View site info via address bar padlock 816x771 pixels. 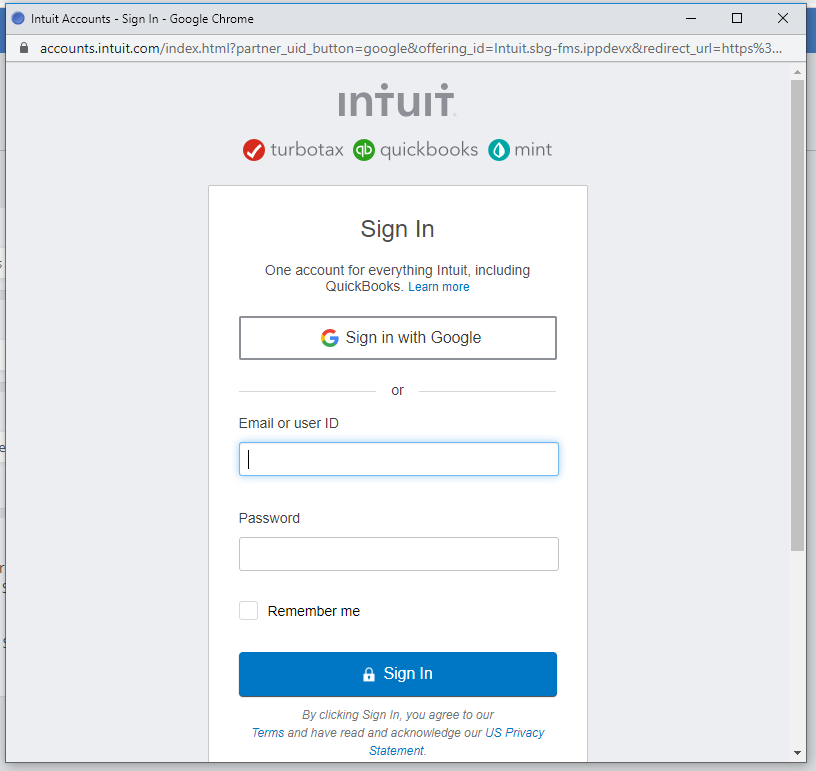point(25,48)
